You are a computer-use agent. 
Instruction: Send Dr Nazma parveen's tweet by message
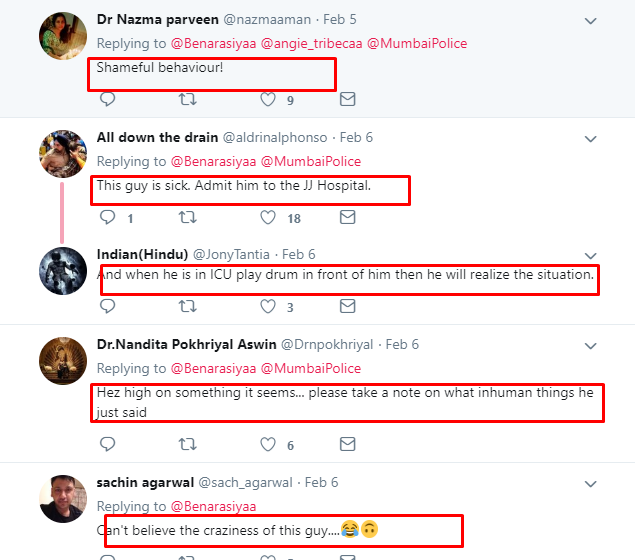(x=347, y=100)
